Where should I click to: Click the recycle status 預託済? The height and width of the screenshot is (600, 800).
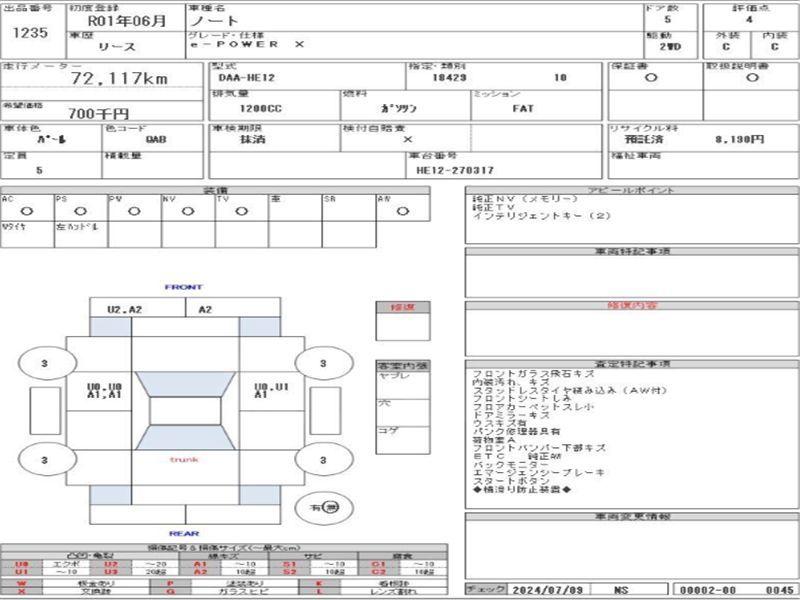click(x=644, y=139)
